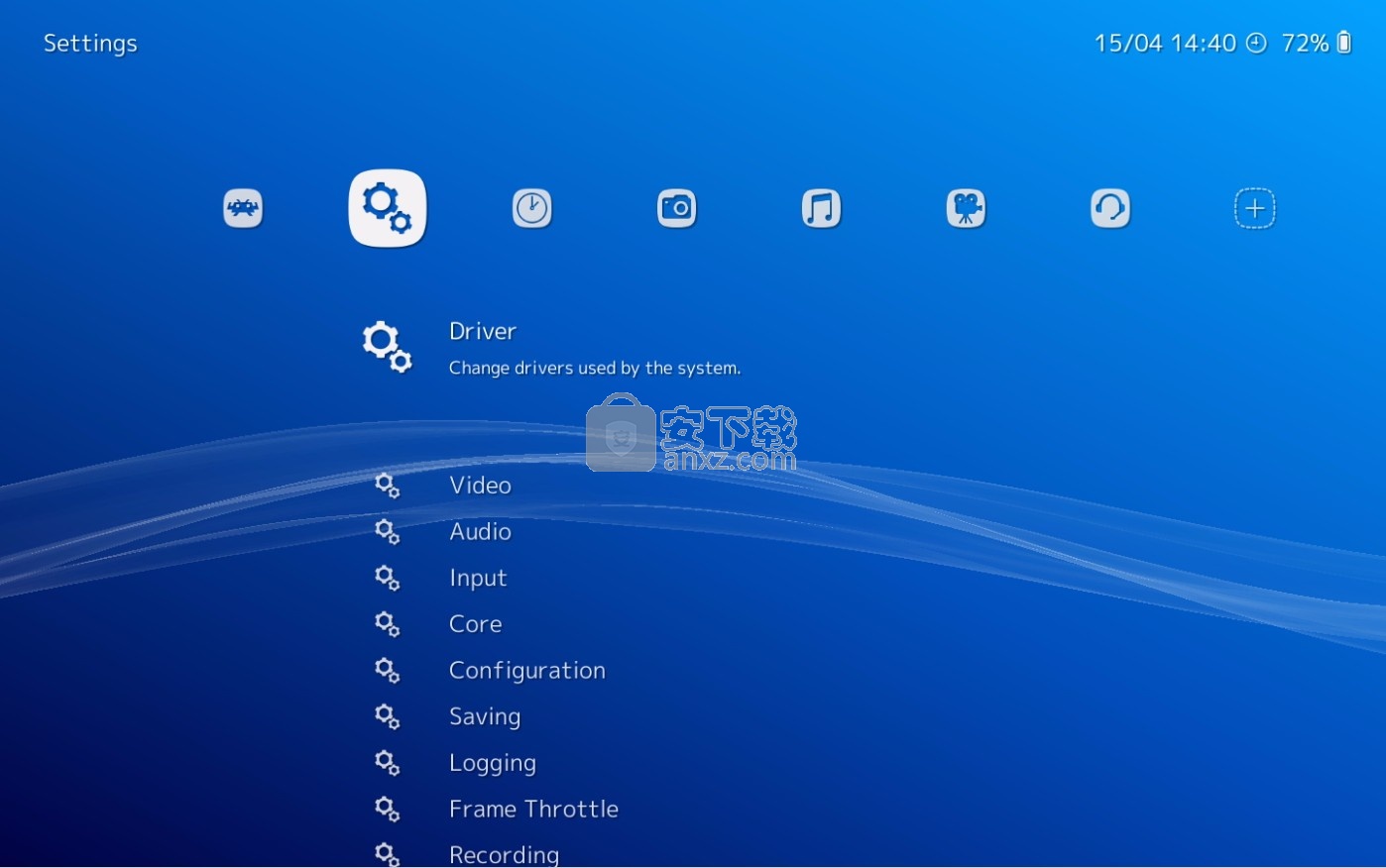Image resolution: width=1386 pixels, height=868 pixels.
Task: Open the Saving settings entry
Action: tap(484, 717)
